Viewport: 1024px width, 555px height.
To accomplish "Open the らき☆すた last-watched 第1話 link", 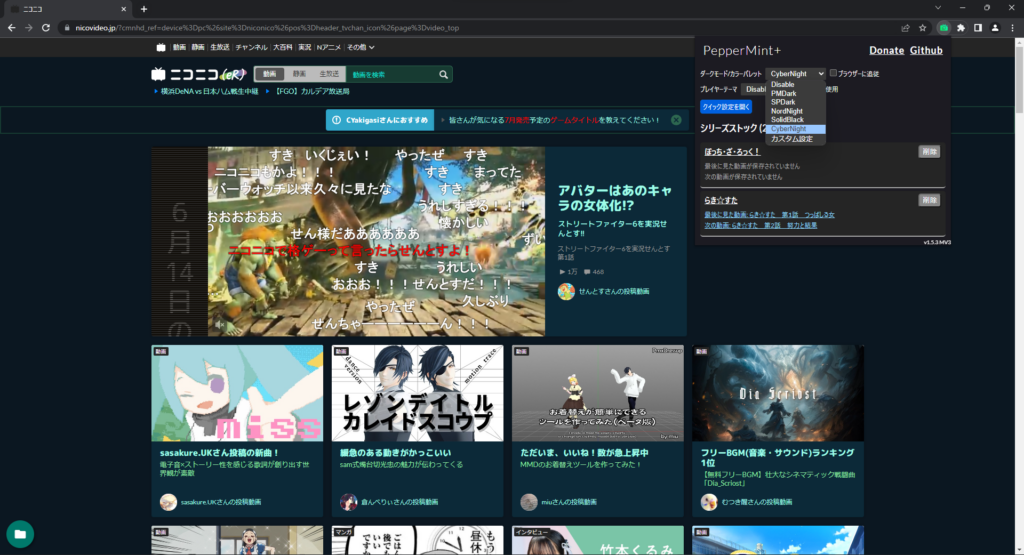I will (769, 214).
